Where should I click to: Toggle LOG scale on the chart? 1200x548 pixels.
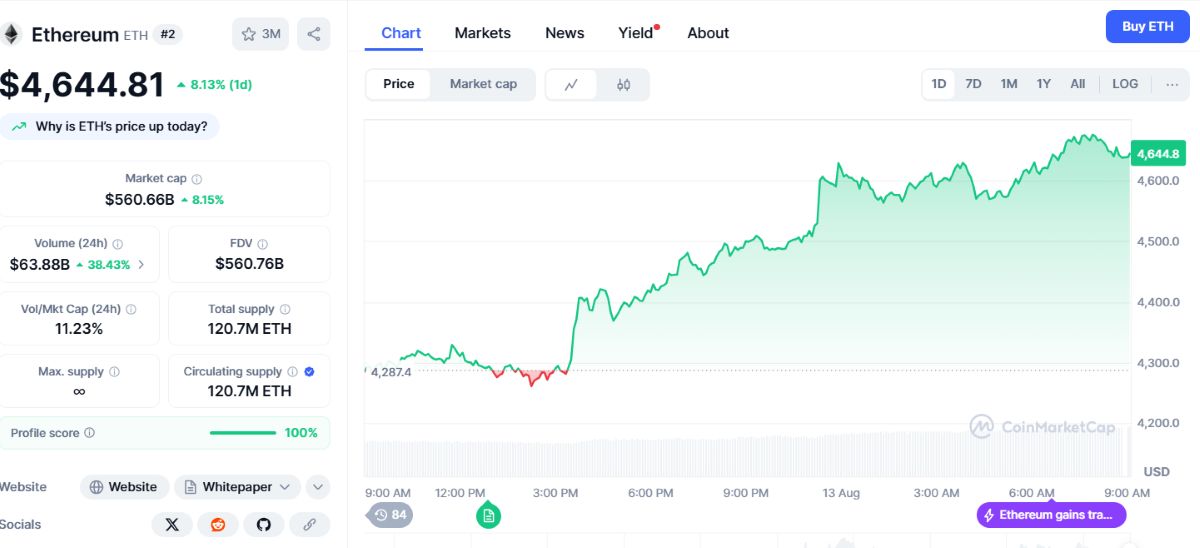(x=1125, y=84)
